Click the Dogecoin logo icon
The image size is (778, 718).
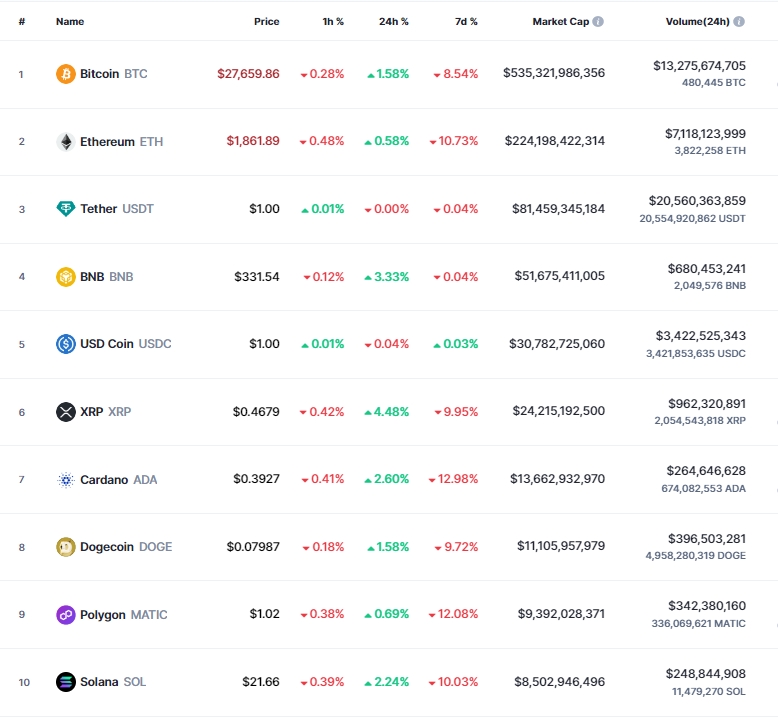click(x=65, y=547)
